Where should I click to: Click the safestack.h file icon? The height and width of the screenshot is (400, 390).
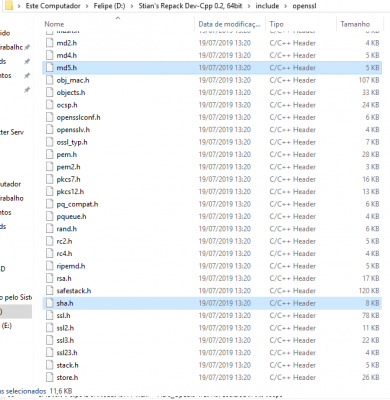pyautogui.click(x=50, y=291)
